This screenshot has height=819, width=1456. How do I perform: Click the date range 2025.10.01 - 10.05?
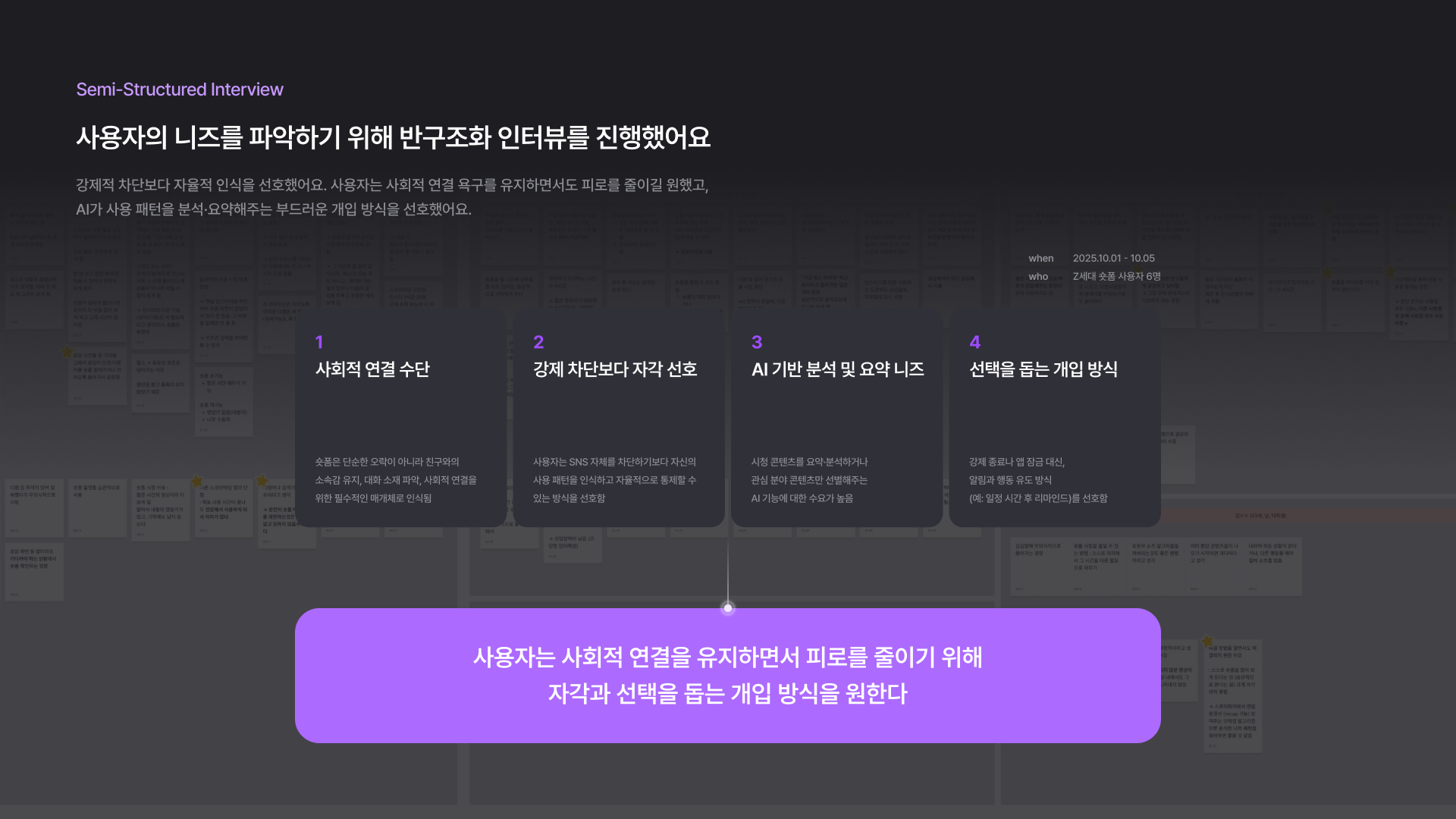click(1113, 259)
